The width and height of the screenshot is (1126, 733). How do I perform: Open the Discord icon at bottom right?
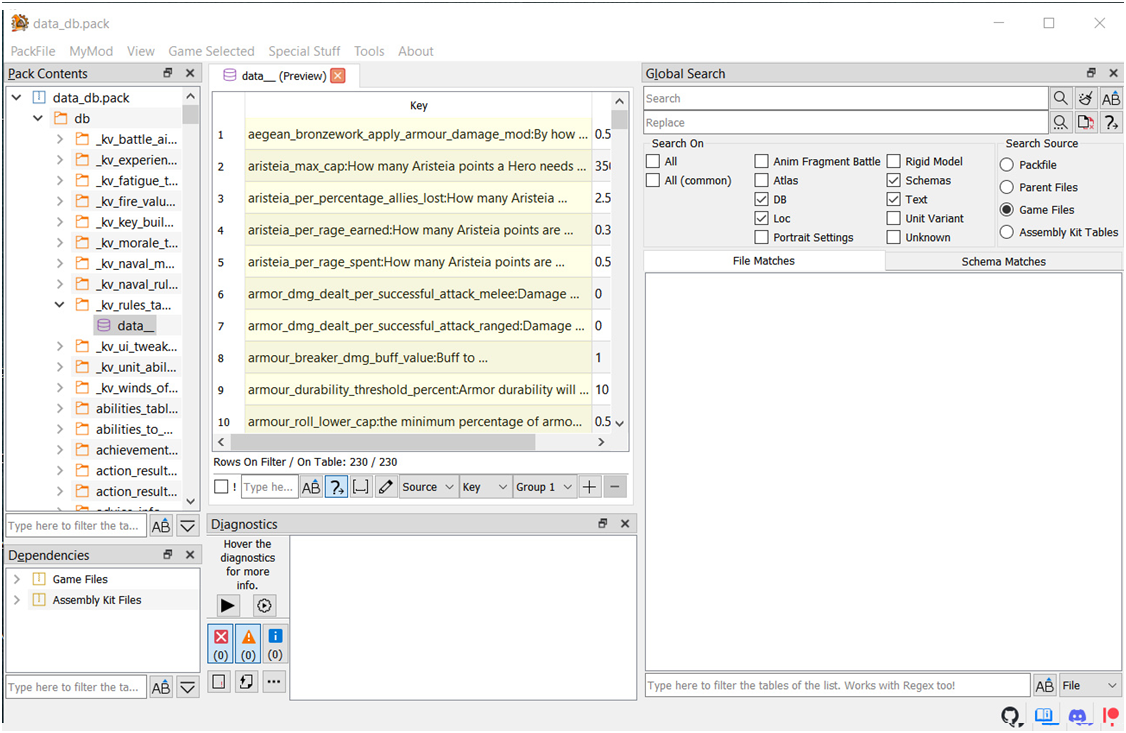pos(1077,716)
